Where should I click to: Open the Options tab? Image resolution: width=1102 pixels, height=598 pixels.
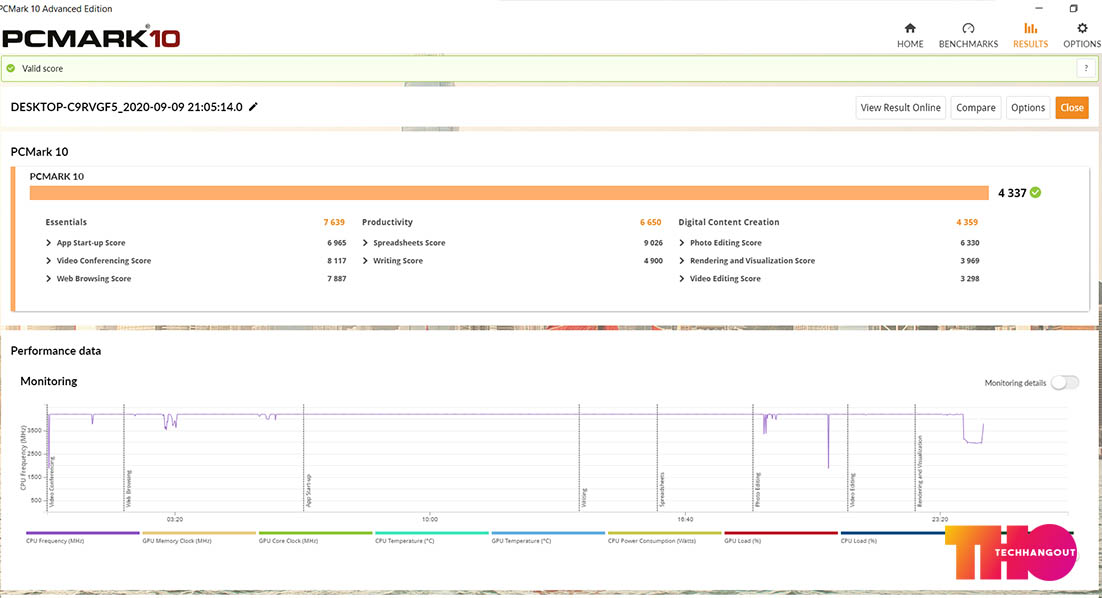(1082, 35)
